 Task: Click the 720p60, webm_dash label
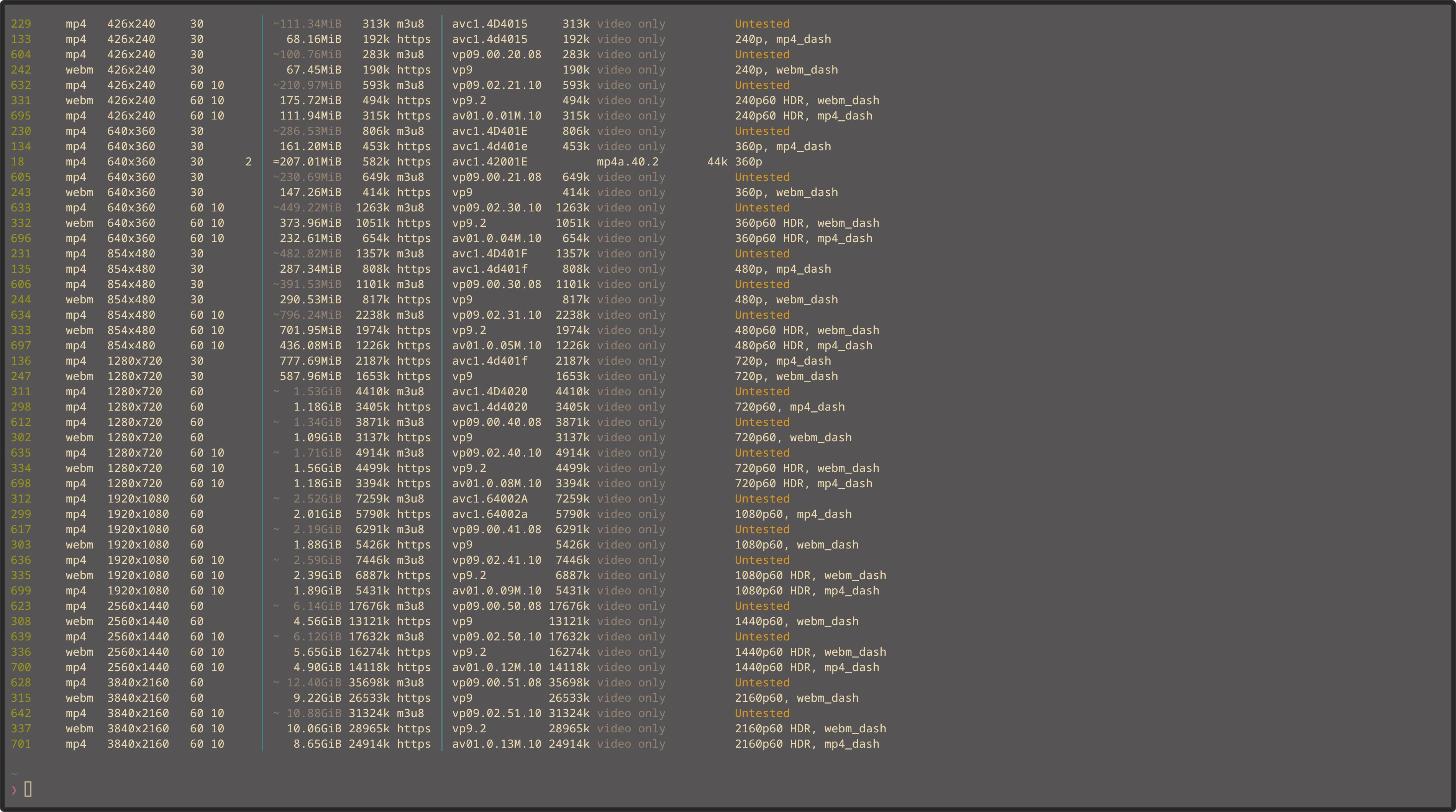pos(793,437)
